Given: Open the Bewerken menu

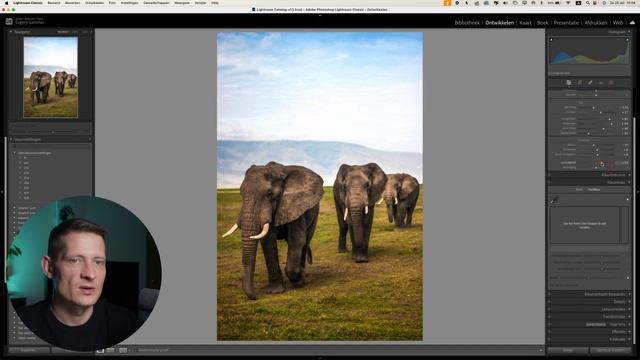Looking at the screenshot, I should 73,3.
